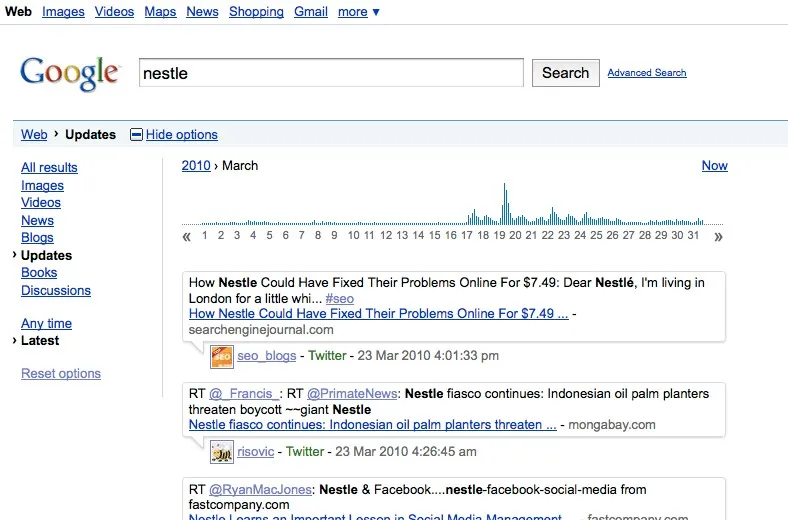This screenshot has height=520, width=788.
Task: Click the Web breadcrumb link
Action: pyautogui.click(x=34, y=135)
